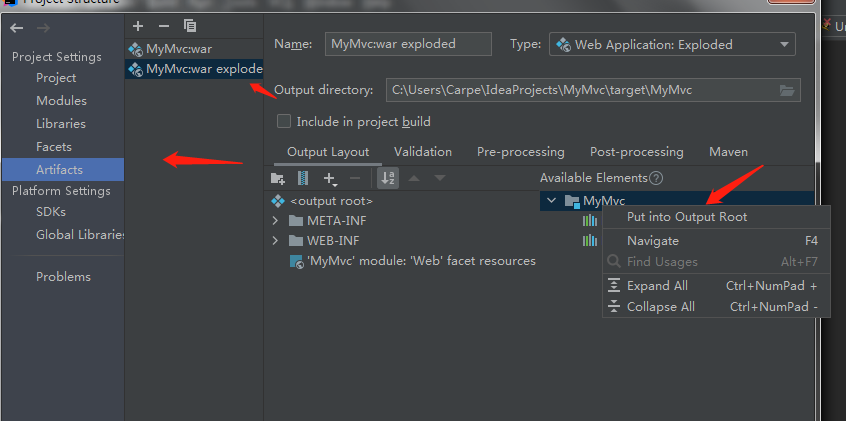This screenshot has width=846, height=421.
Task: Click the Available Elements label
Action: click(x=593, y=178)
